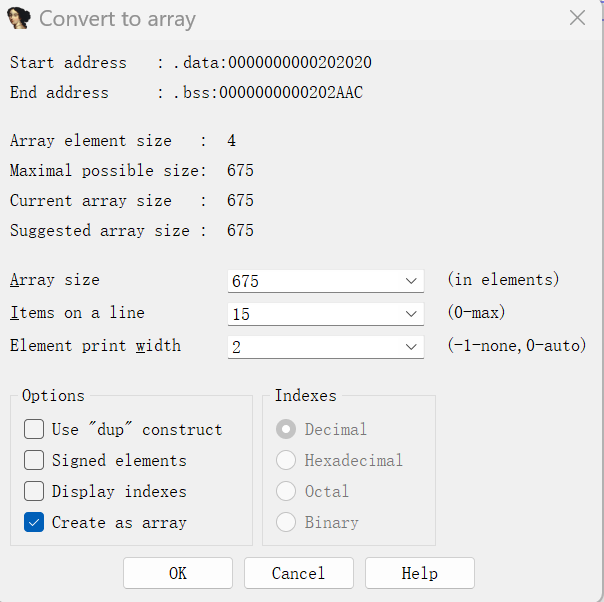This screenshot has height=602, width=604.
Task: Uncheck the Create as array checkbox
Action: (34, 522)
